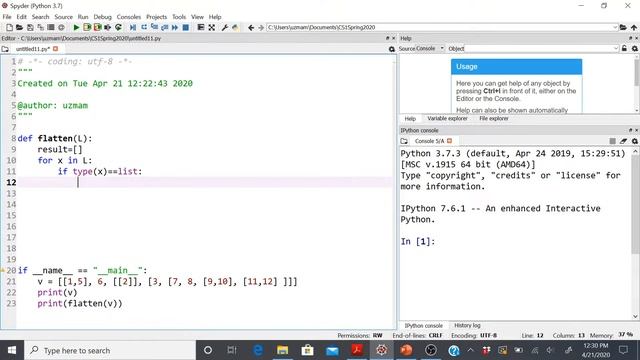Viewport: 640px width, 360px height.
Task: Create a new file from toolbar
Action: click(9, 27)
